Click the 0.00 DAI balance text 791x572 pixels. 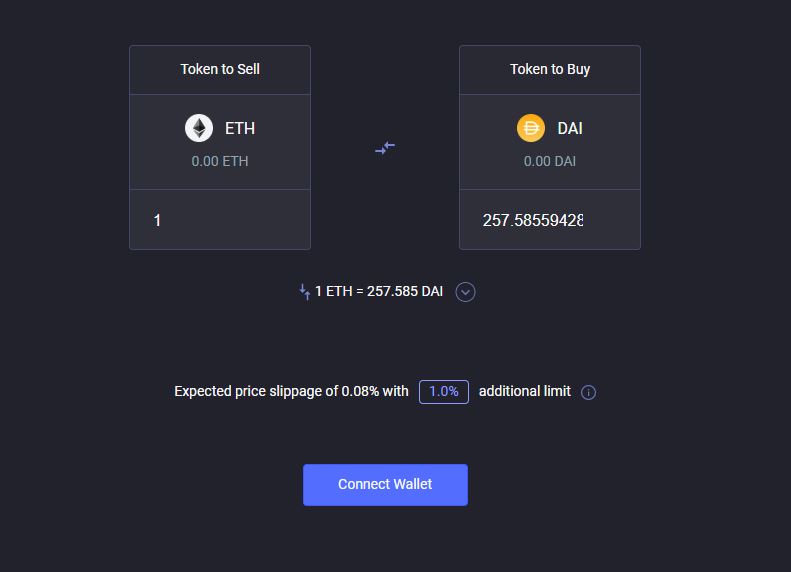pos(550,161)
